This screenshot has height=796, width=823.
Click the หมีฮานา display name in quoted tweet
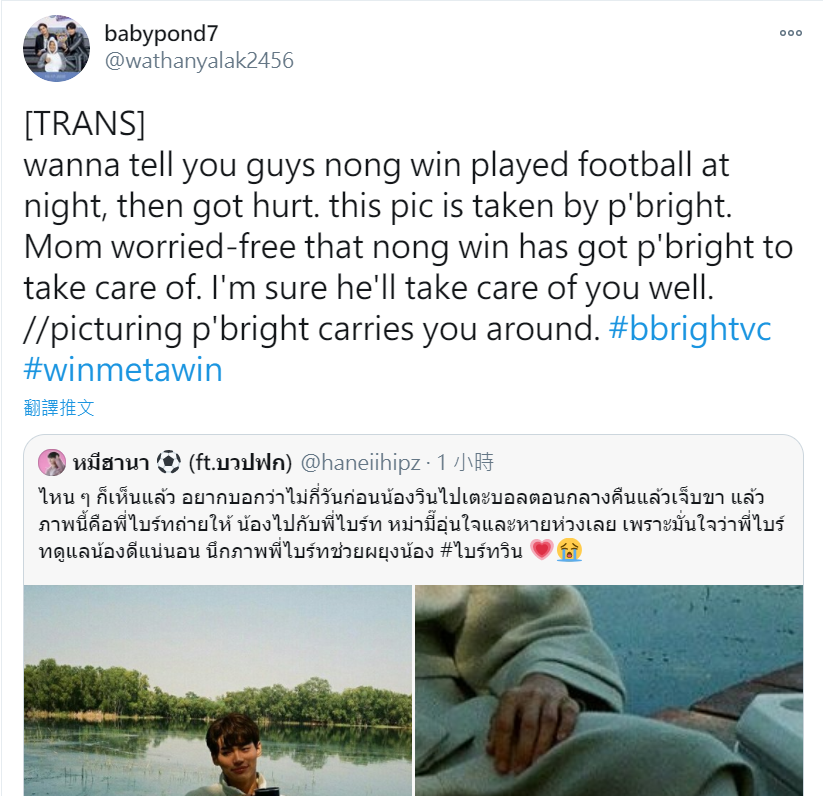pos(111,462)
